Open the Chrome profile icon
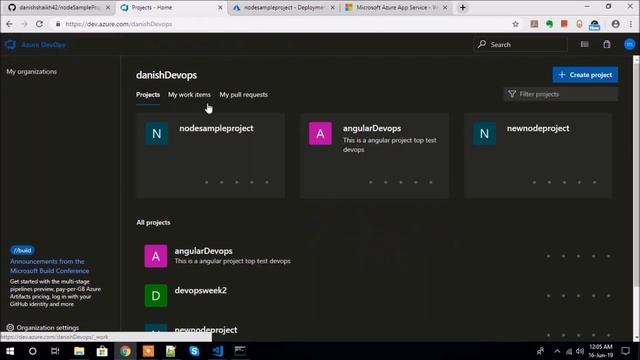Image resolution: width=640 pixels, height=360 pixels. click(x=616, y=24)
